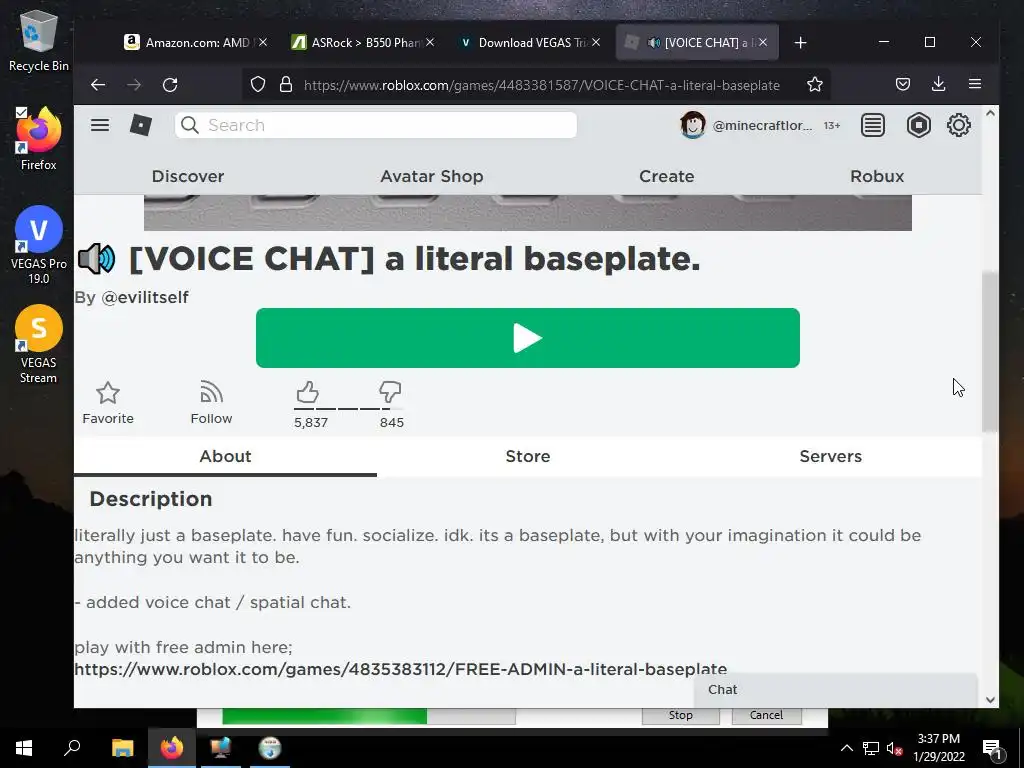Click the scroll down arrow
Screen dimensions: 1024x768
(x=990, y=699)
